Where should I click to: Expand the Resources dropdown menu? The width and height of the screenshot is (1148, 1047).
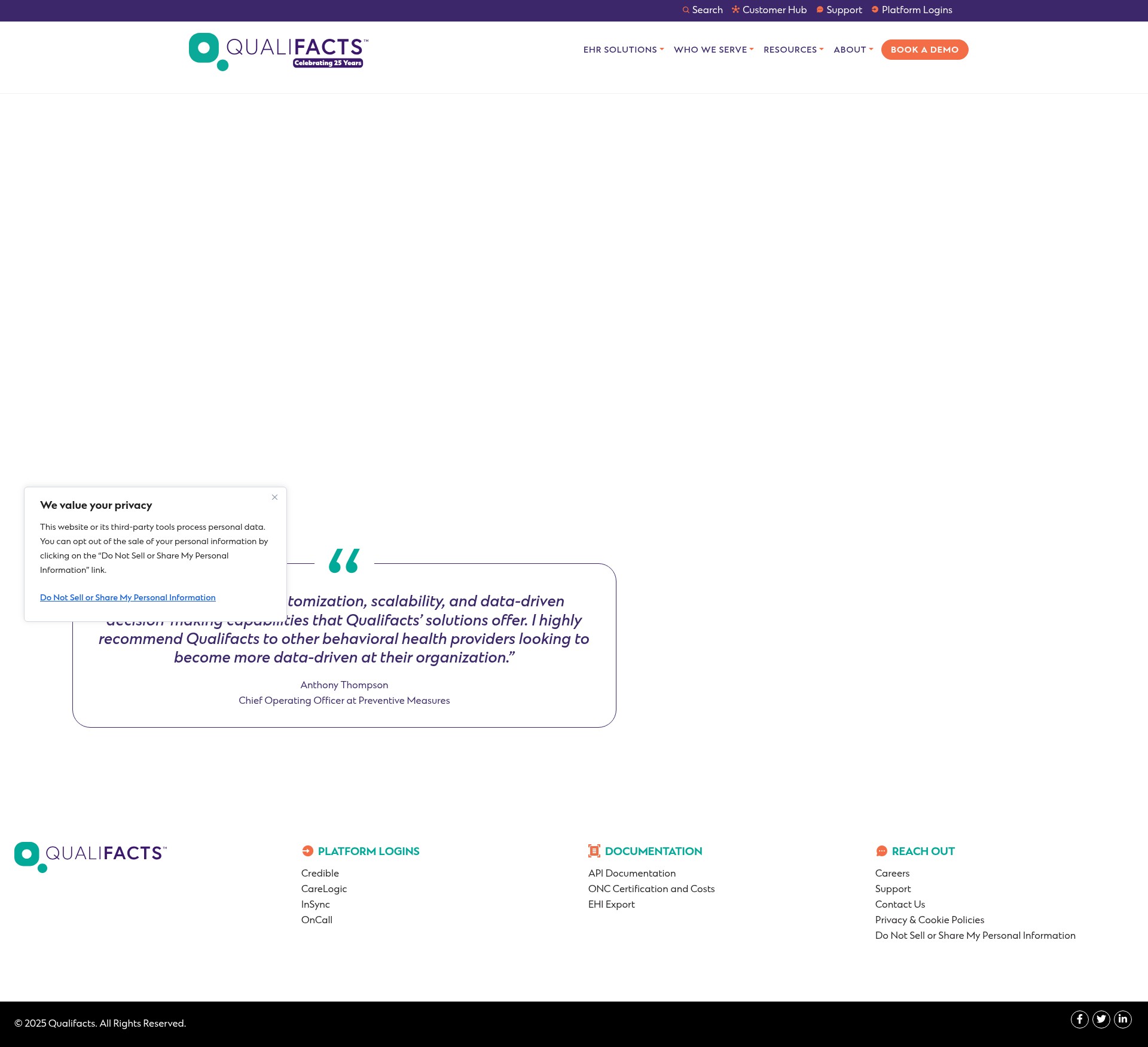coord(793,50)
